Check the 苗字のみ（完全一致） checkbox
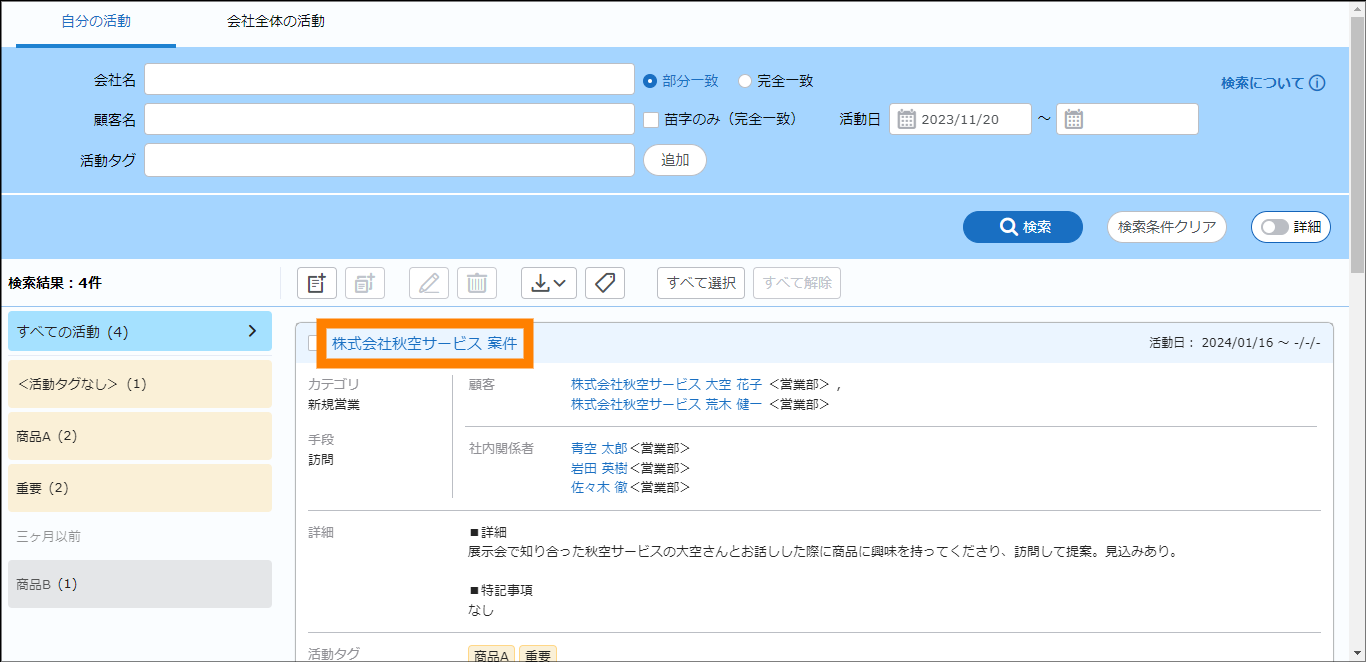This screenshot has height=662, width=1366. [651, 120]
